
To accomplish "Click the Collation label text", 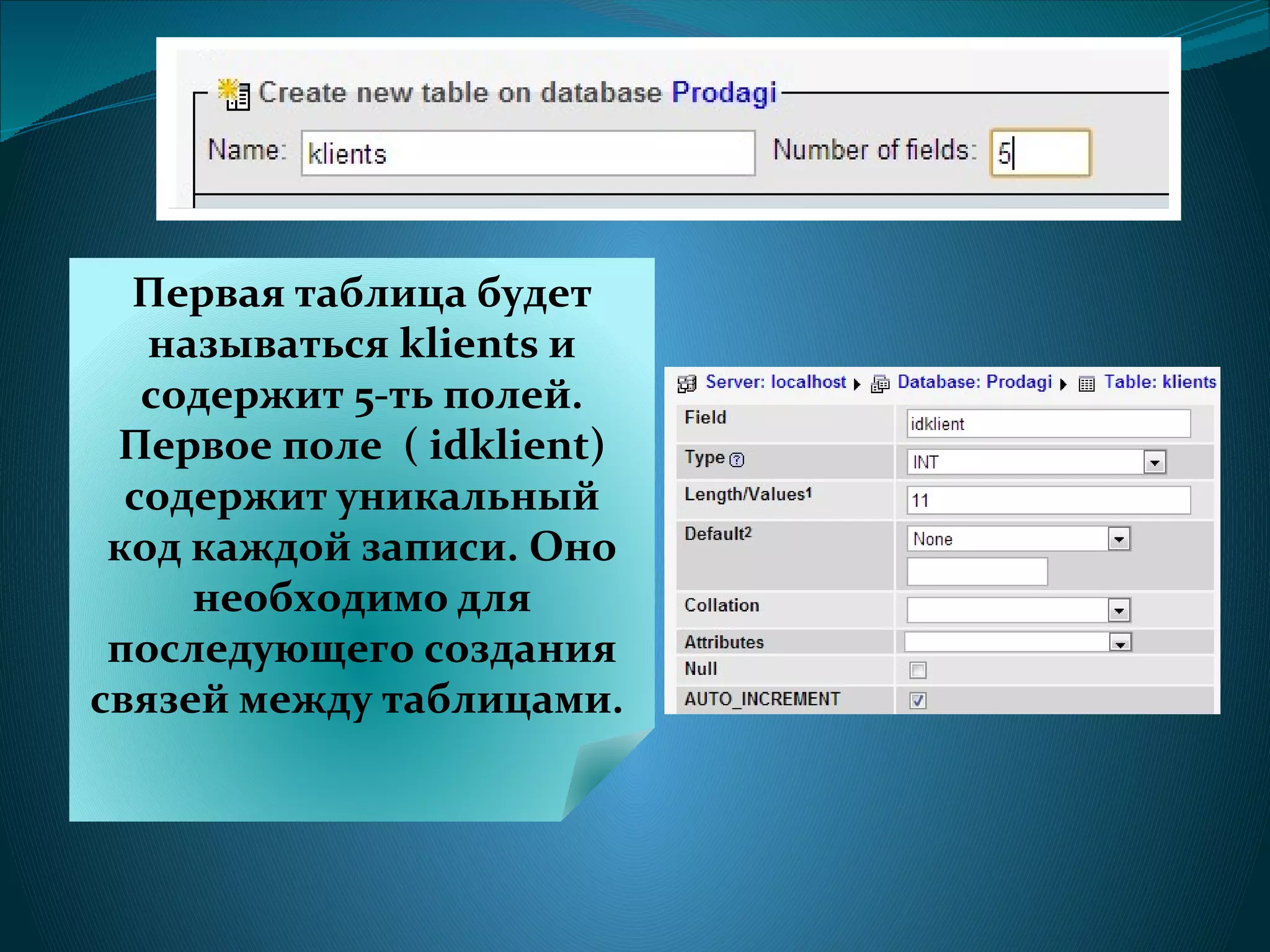I will click(722, 605).
